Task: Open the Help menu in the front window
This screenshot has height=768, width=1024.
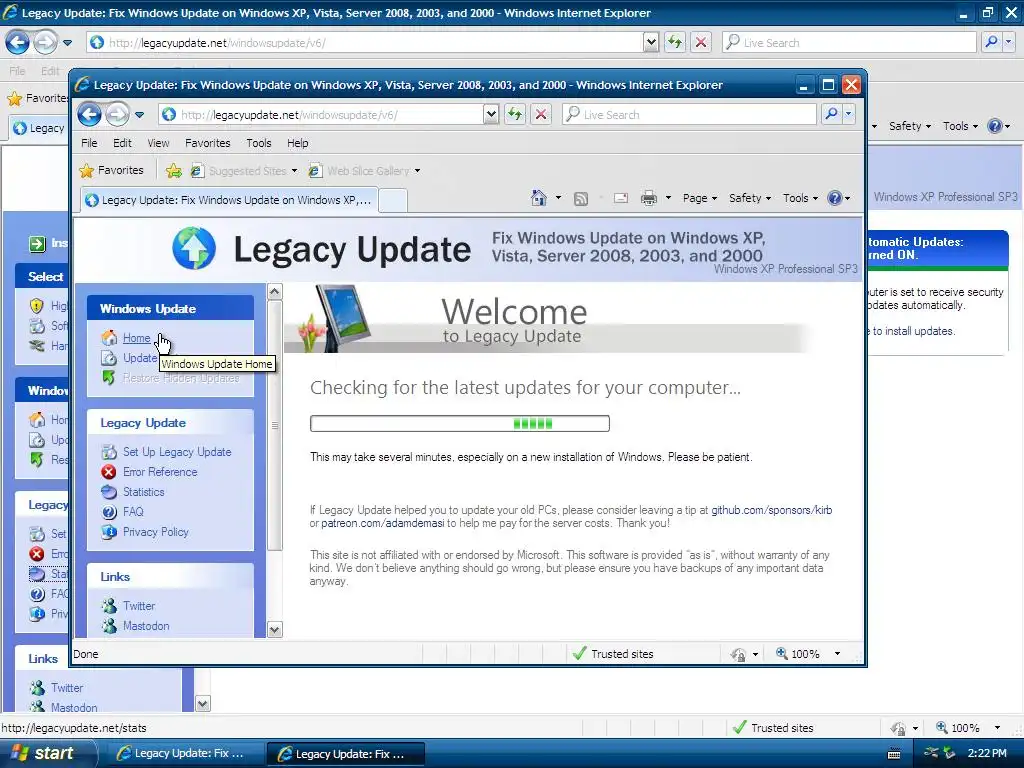Action: click(298, 143)
